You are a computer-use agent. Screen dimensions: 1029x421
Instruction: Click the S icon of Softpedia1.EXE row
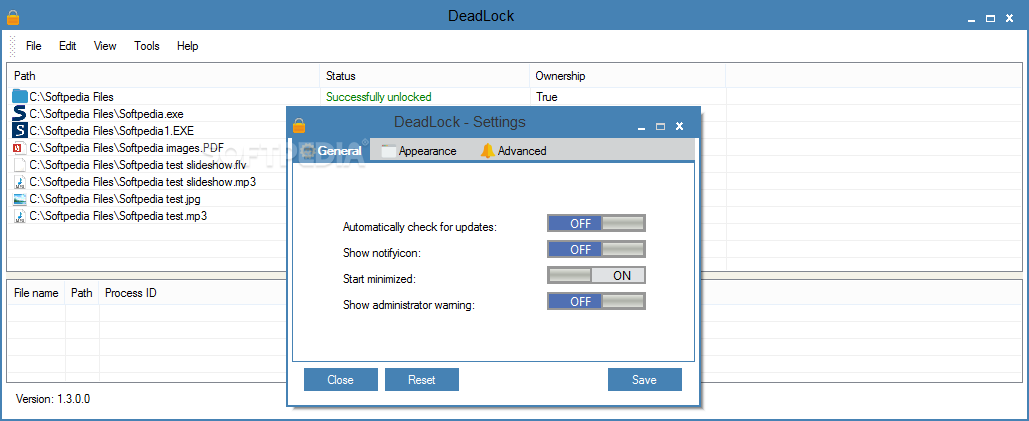coord(20,130)
